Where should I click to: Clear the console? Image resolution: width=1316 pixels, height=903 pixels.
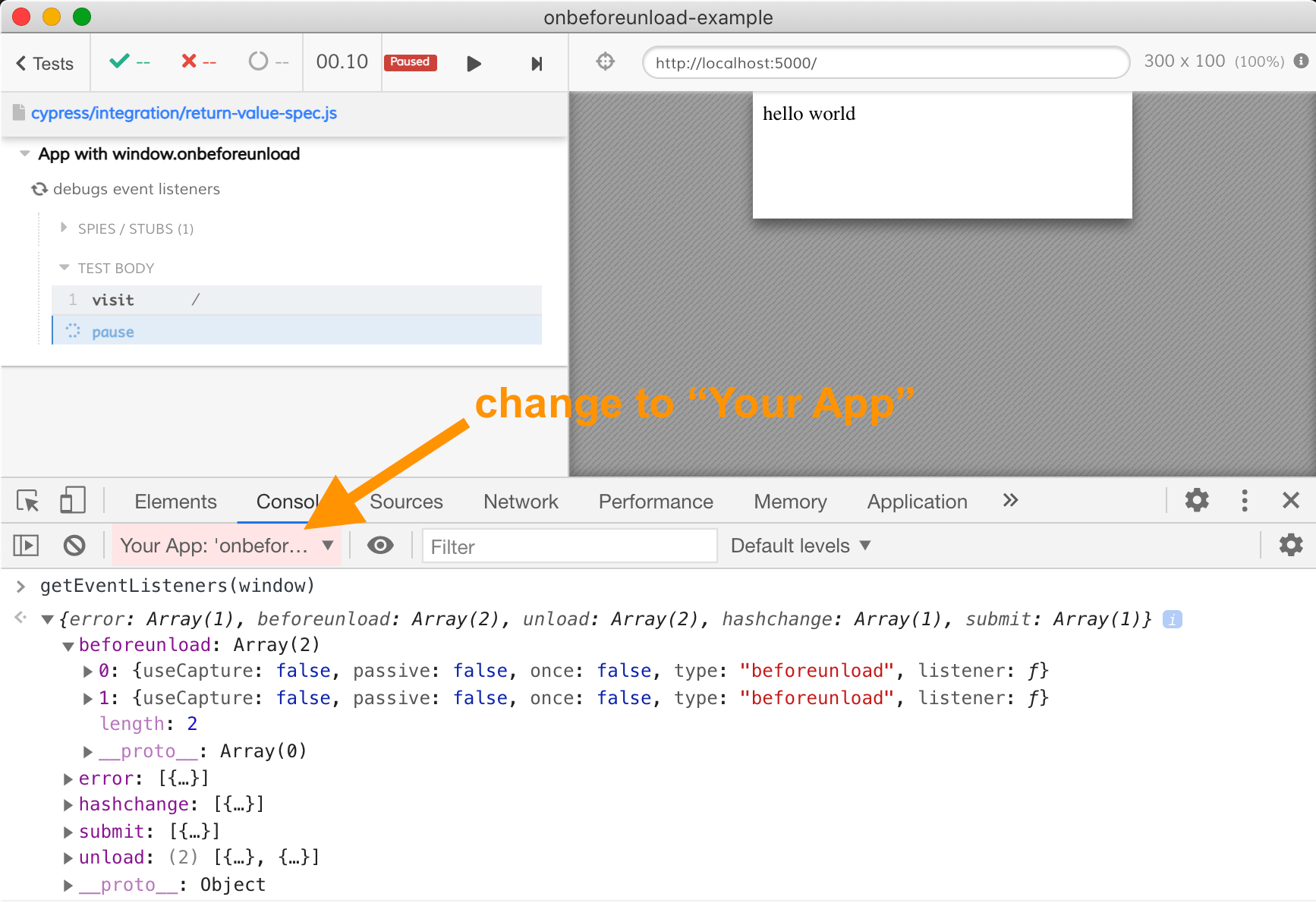(x=74, y=545)
